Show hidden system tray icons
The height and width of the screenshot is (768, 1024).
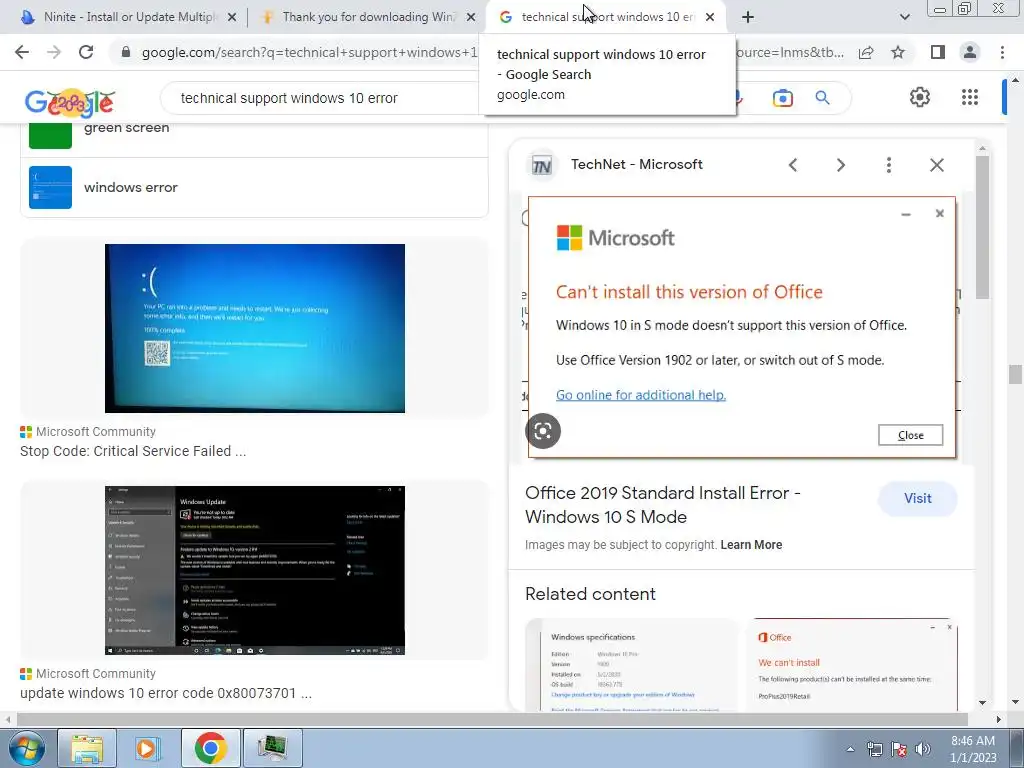click(850, 749)
